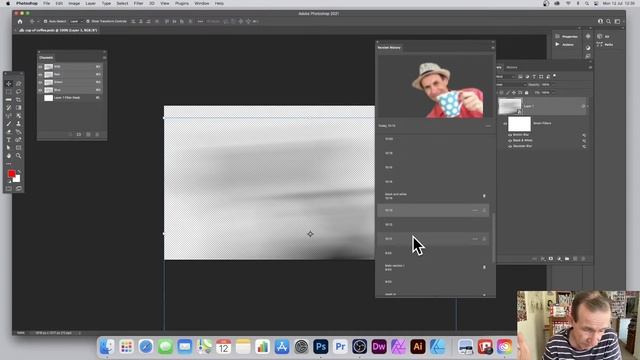Click the Version History scrollbar
The width and height of the screenshot is (640, 360).
click(x=493, y=238)
